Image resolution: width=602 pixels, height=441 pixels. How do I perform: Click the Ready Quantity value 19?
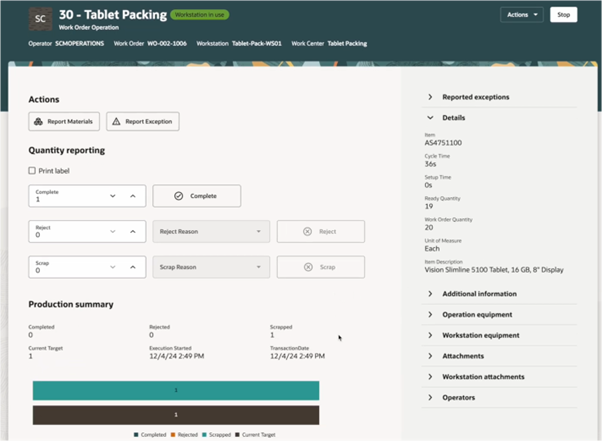coord(429,206)
